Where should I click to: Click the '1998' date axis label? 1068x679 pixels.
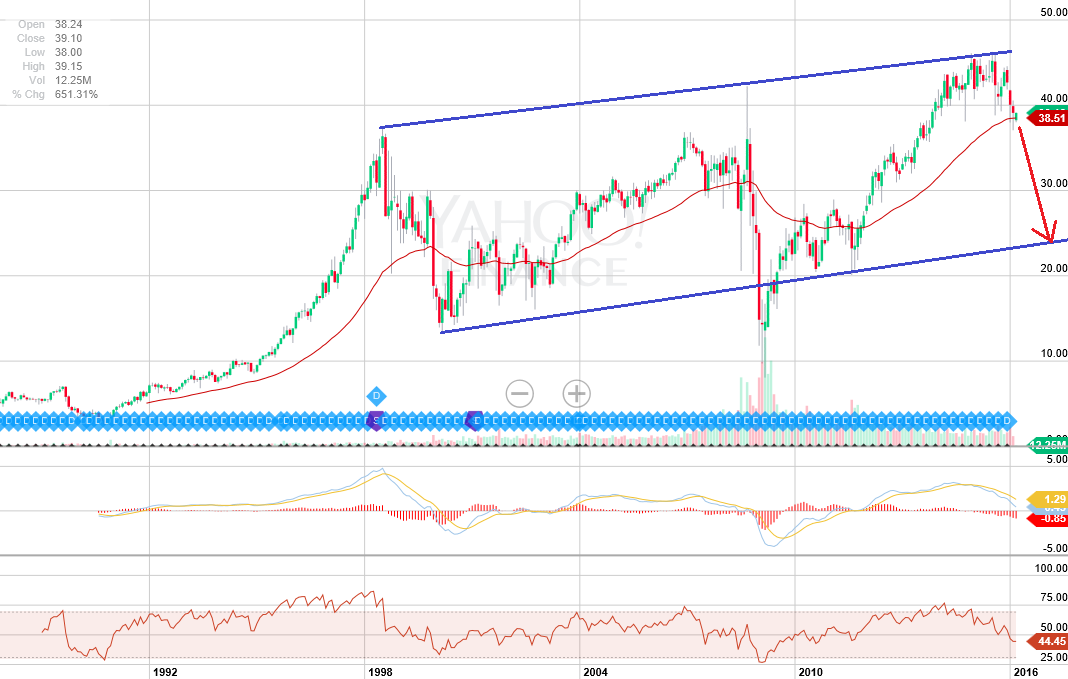click(x=380, y=672)
